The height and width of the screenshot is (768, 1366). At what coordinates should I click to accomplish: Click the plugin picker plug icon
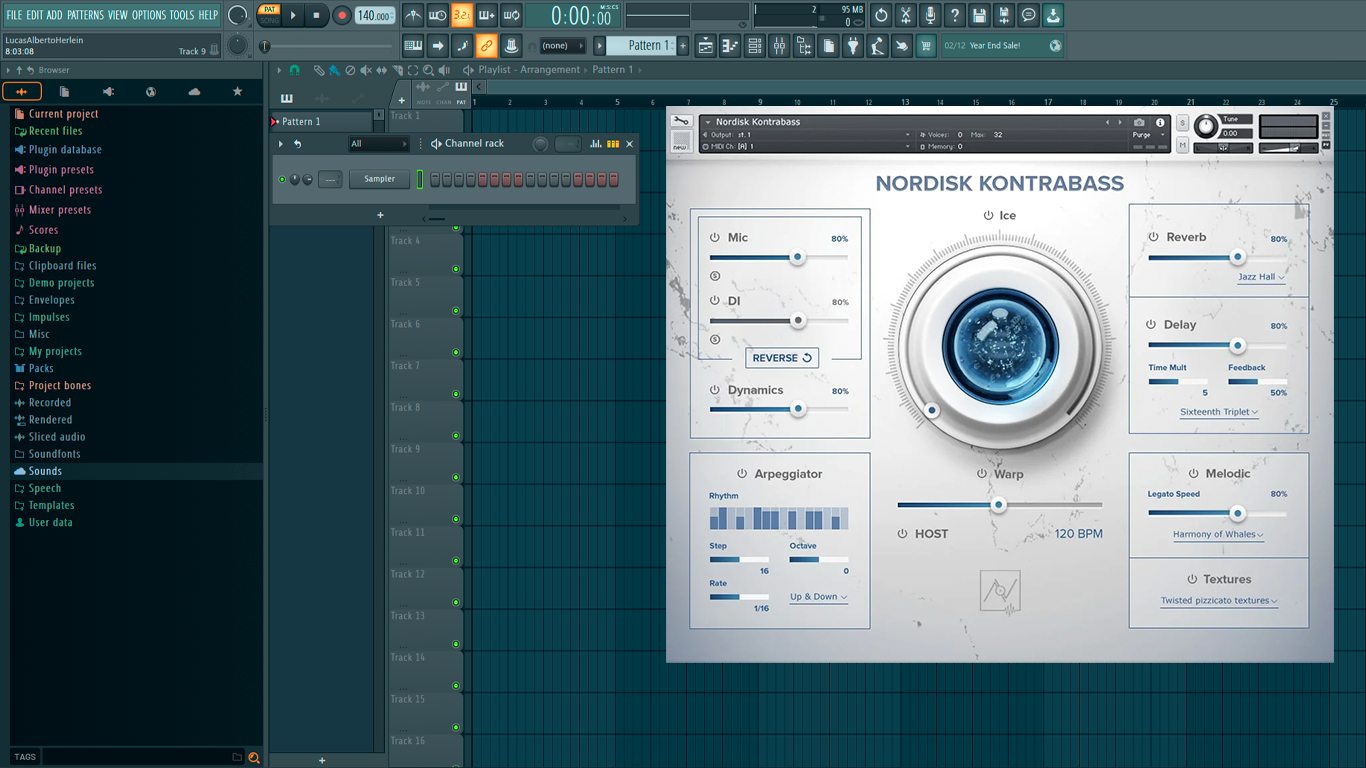(x=853, y=46)
